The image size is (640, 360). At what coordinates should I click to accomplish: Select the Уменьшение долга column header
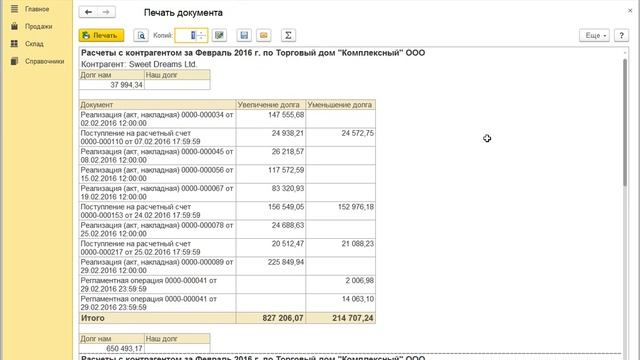pos(340,105)
